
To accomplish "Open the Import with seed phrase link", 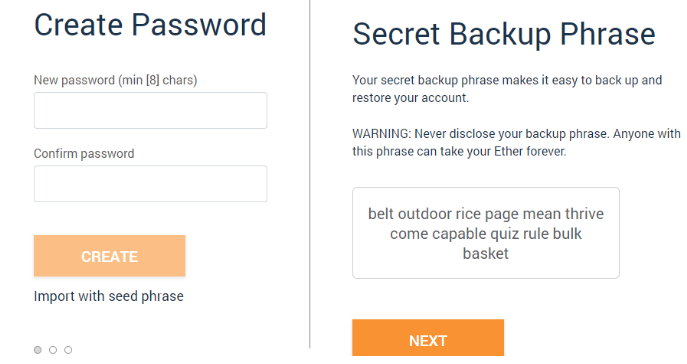I will click(x=109, y=296).
